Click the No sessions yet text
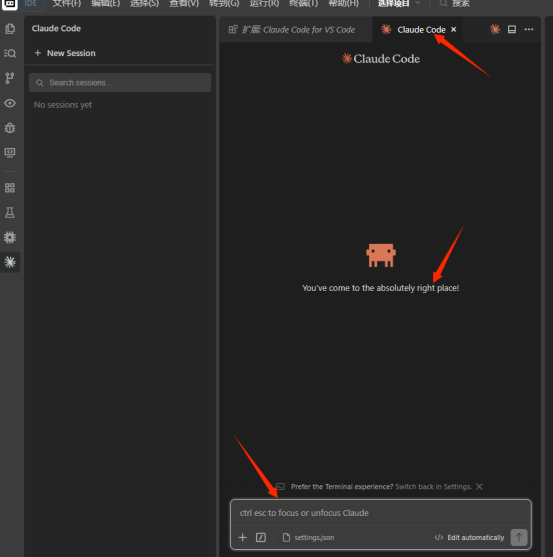 click(x=63, y=105)
